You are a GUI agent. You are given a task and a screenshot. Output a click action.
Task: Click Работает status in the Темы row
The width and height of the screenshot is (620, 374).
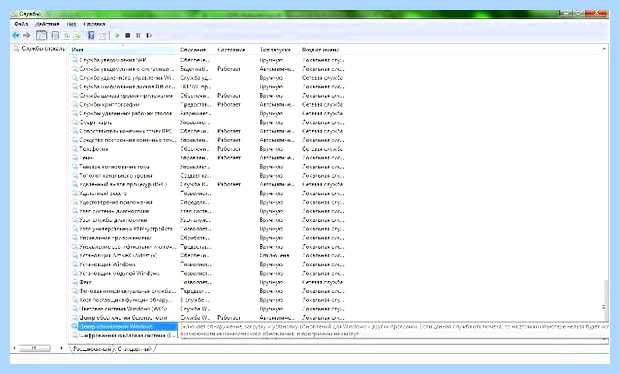(229, 157)
